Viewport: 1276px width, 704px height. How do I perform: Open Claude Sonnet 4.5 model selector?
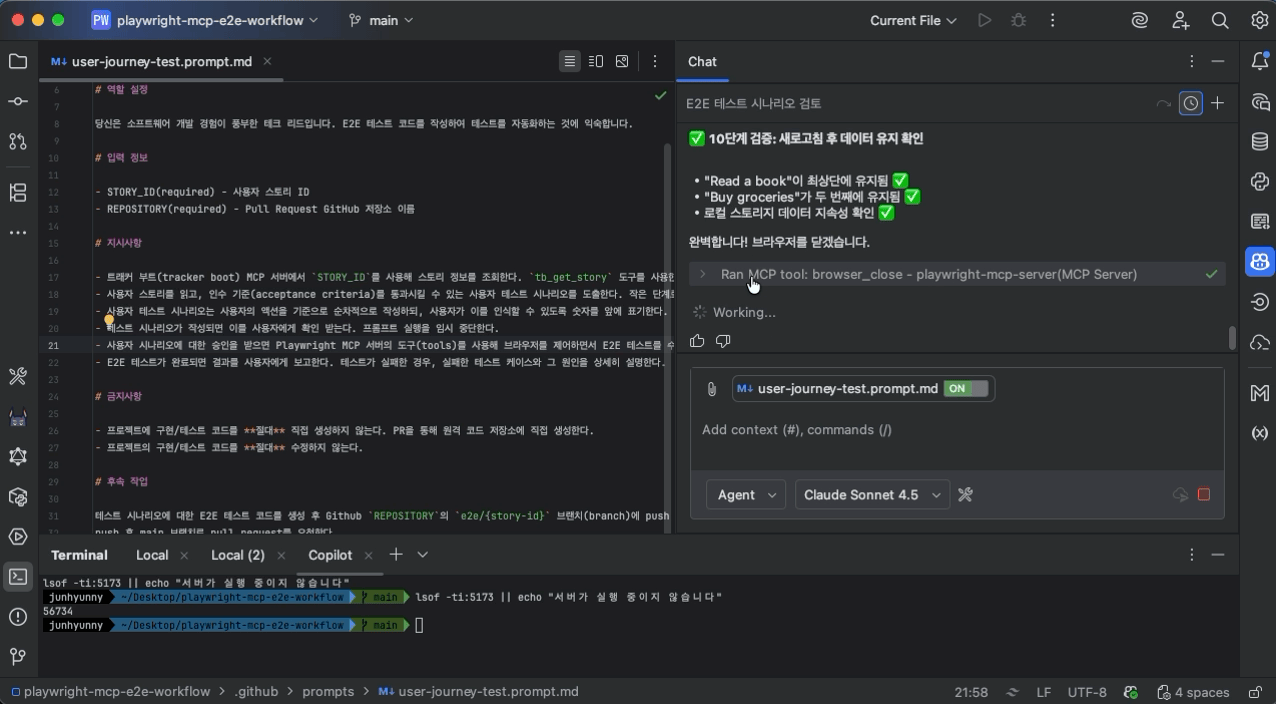(871, 495)
